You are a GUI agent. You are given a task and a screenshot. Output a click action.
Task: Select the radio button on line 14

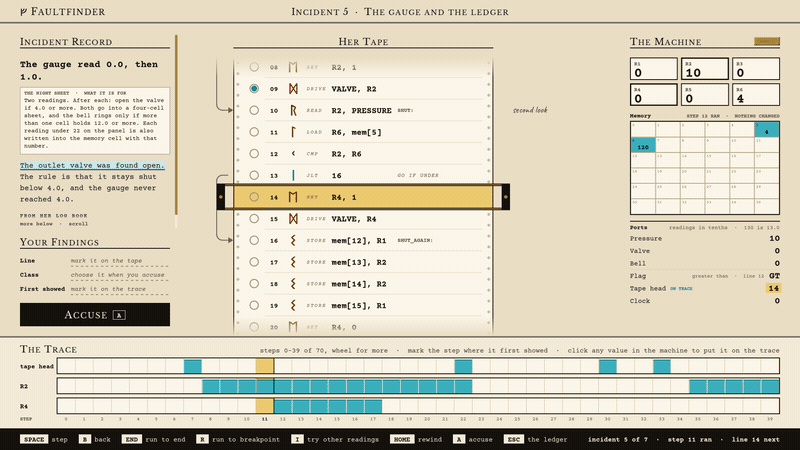pos(254,197)
